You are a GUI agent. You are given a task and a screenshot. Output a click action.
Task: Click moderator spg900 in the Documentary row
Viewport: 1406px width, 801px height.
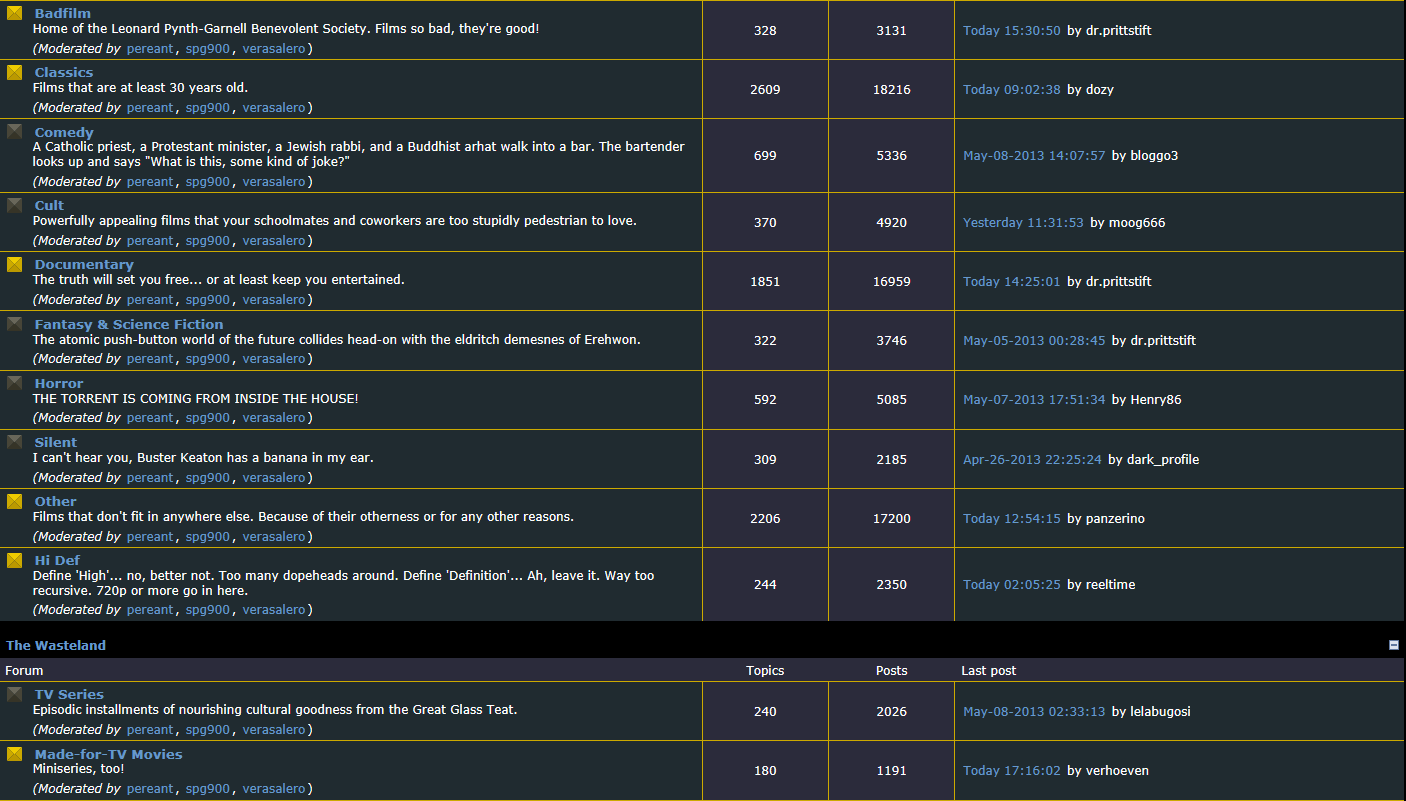tap(208, 299)
